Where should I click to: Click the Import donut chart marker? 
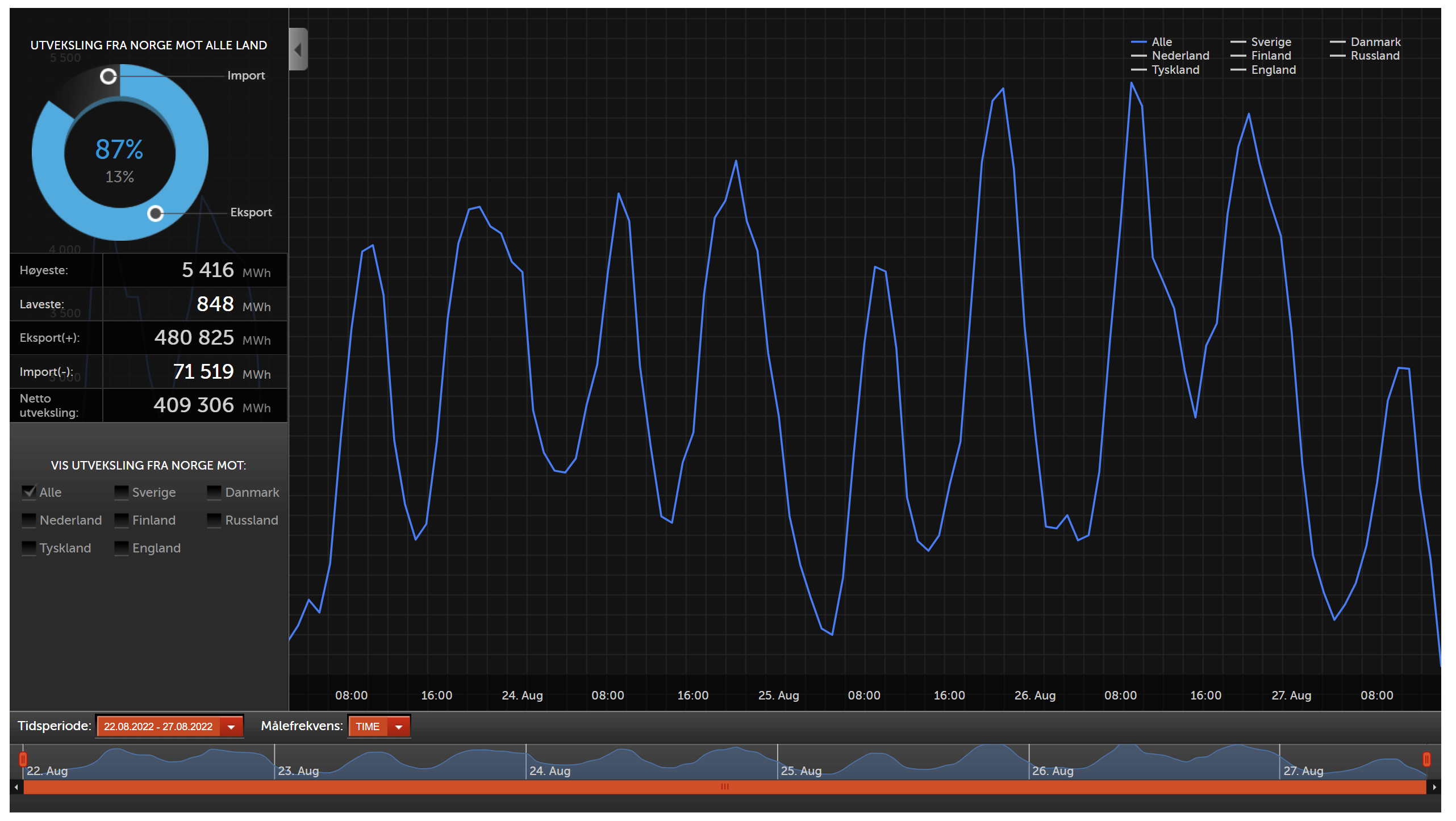109,76
